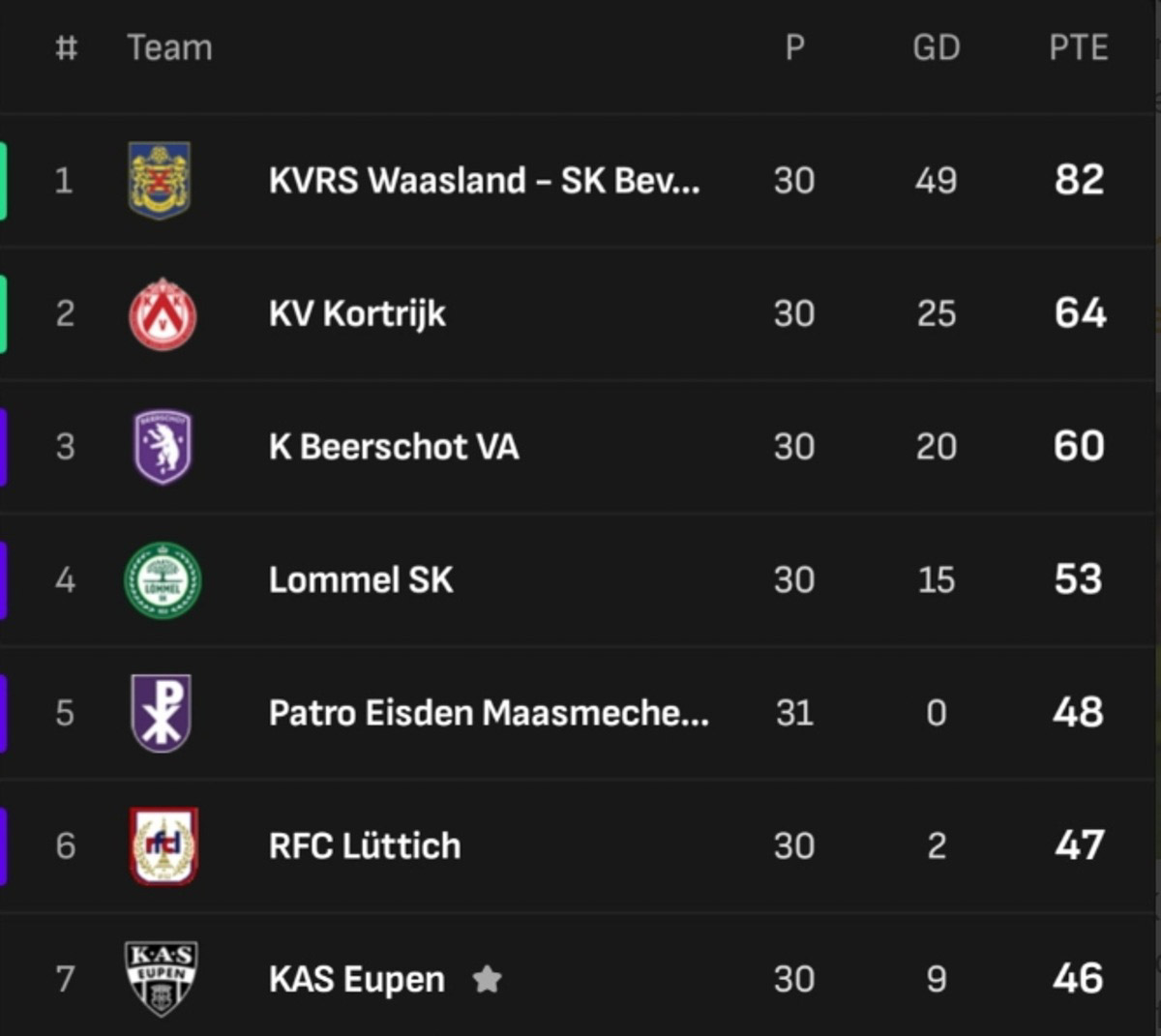
Task: Click the 82 points value for Waasland
Action: (1079, 180)
